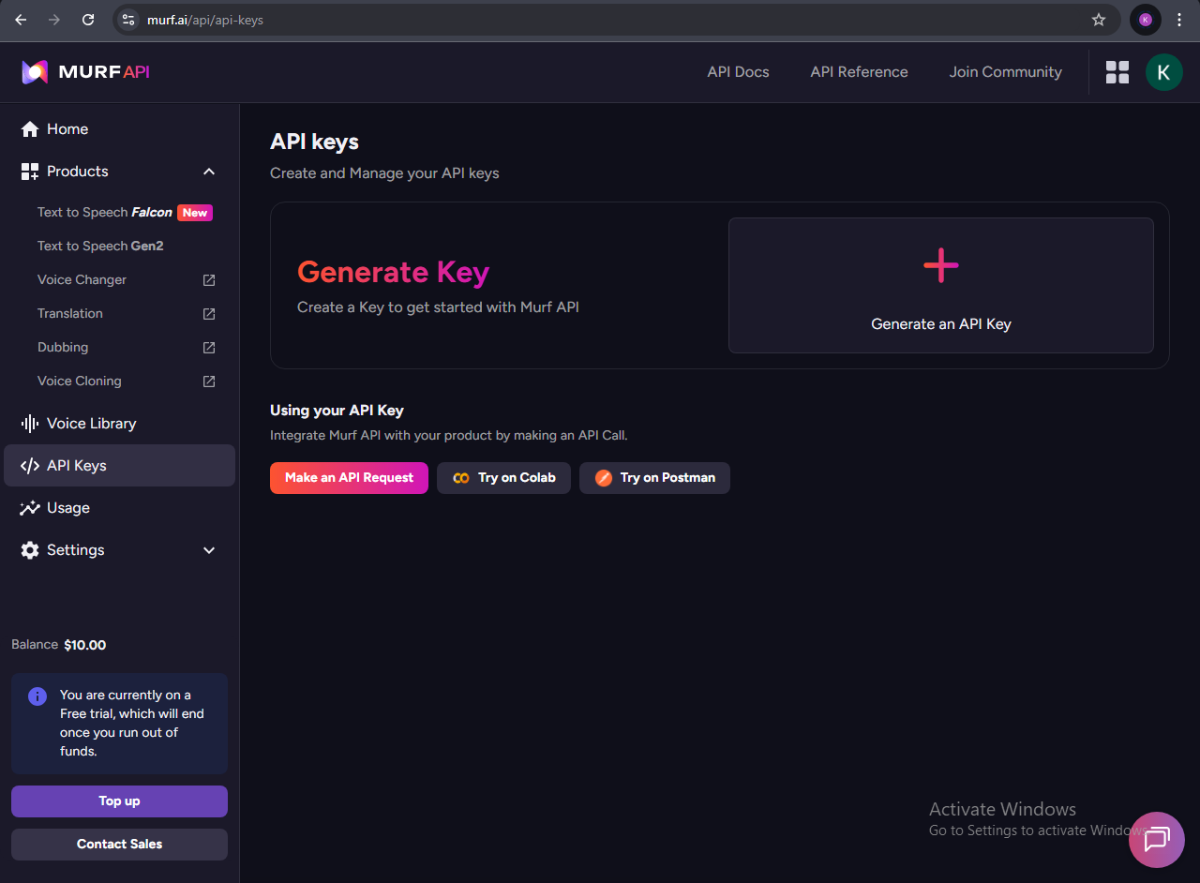
Task: Collapse the Products section chevron
Action: [209, 172]
